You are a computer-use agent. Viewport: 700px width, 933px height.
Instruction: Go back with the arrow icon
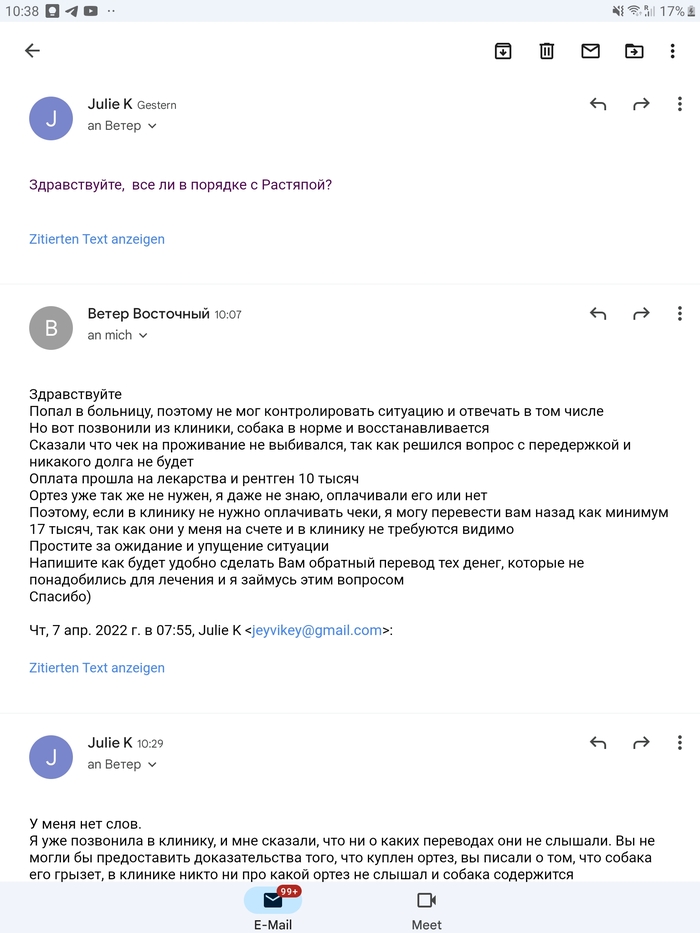click(x=33, y=51)
